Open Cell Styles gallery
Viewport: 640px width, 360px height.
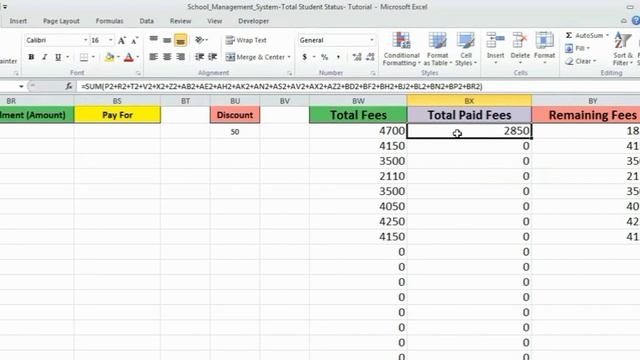465,49
